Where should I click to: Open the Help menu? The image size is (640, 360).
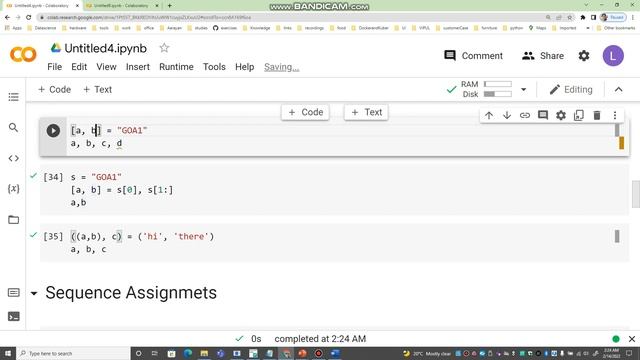[244, 67]
